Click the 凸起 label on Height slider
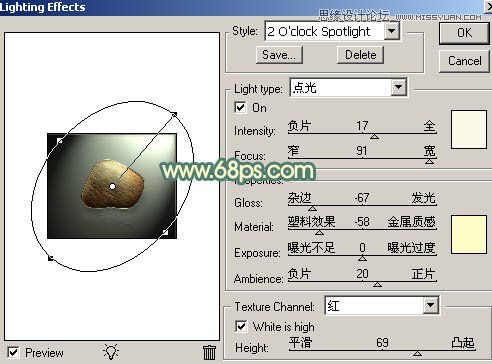Screen dimensions: 492x364 pyautogui.click(x=463, y=342)
